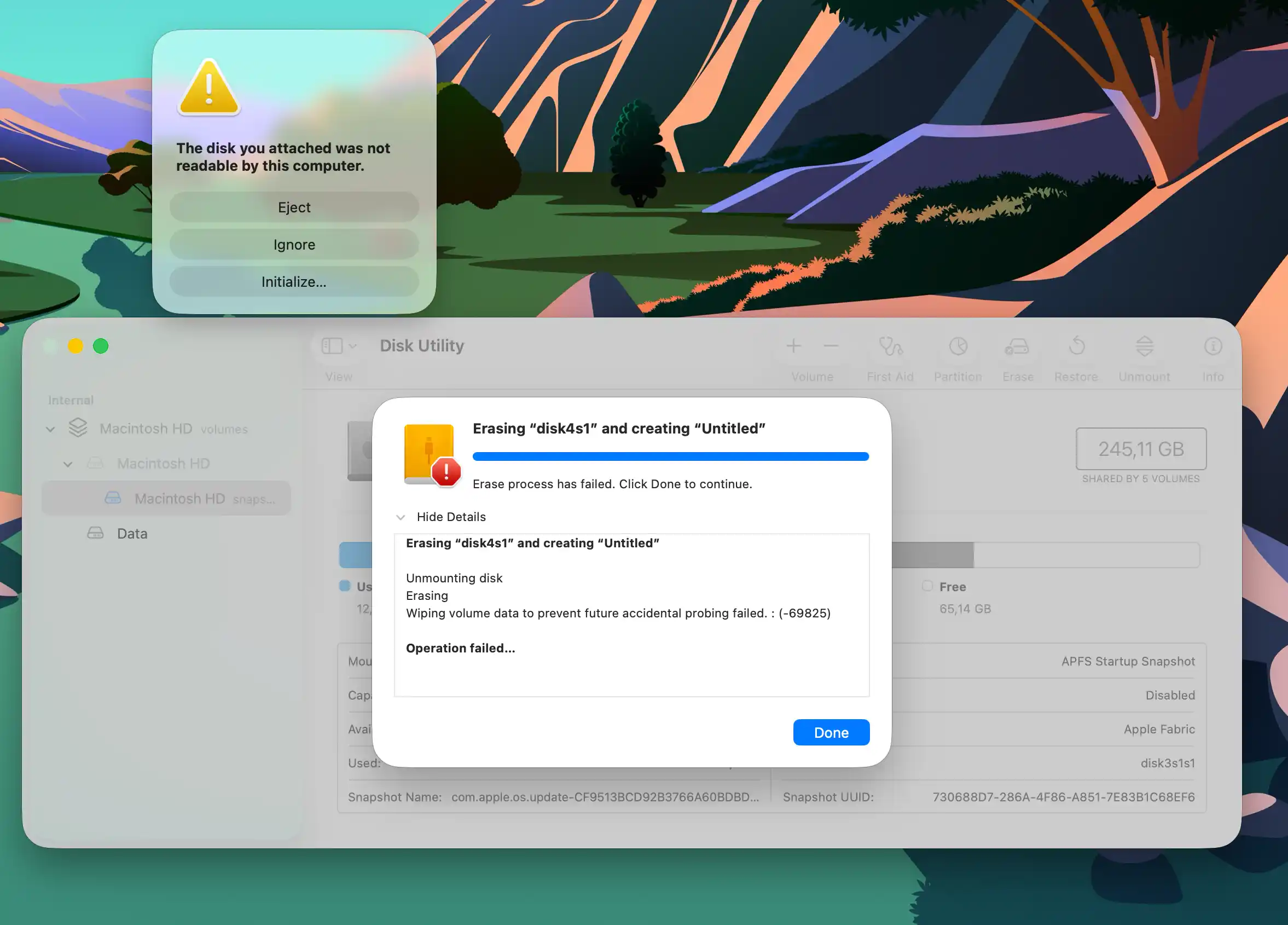Click the stacked layers container icon
This screenshot has width=1288, height=925.
pos(78,428)
